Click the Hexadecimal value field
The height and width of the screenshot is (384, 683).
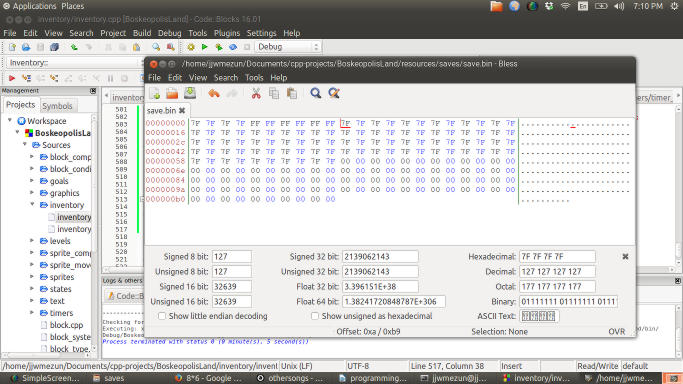[x=557, y=256]
